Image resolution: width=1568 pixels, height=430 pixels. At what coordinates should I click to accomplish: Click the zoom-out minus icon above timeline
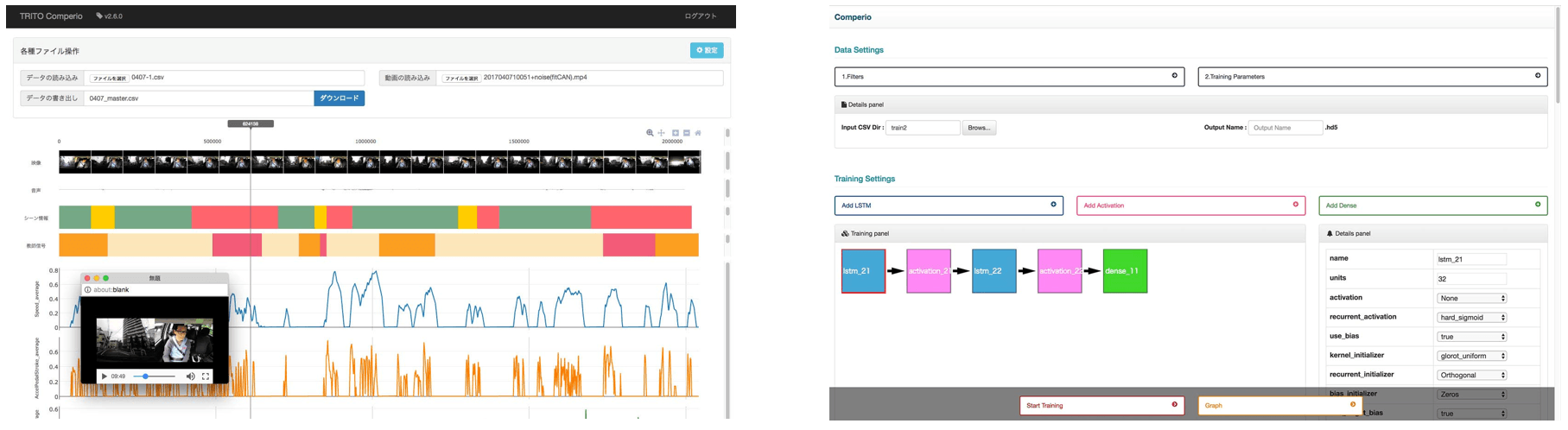click(687, 133)
